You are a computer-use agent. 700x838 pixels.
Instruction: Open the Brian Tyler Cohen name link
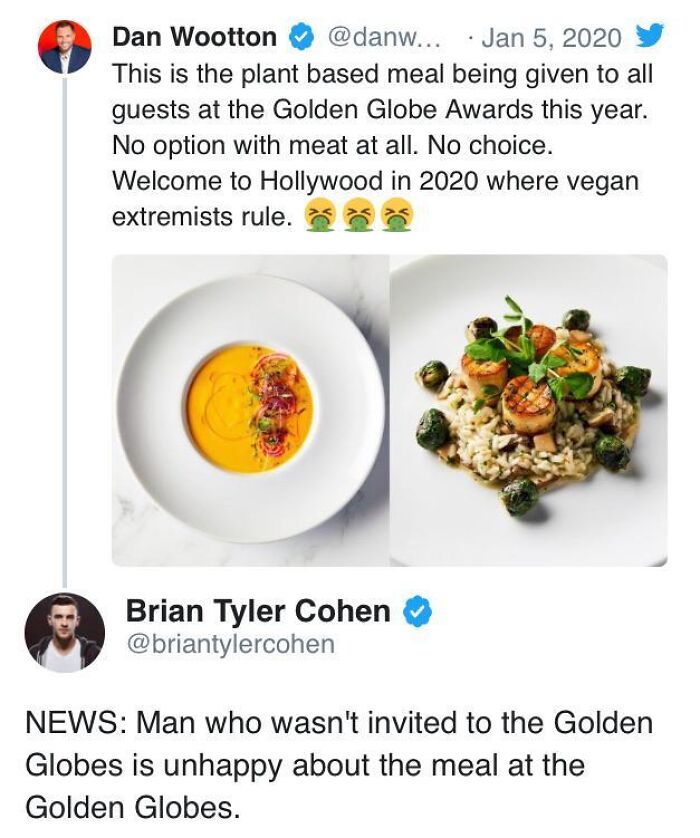[x=259, y=611]
